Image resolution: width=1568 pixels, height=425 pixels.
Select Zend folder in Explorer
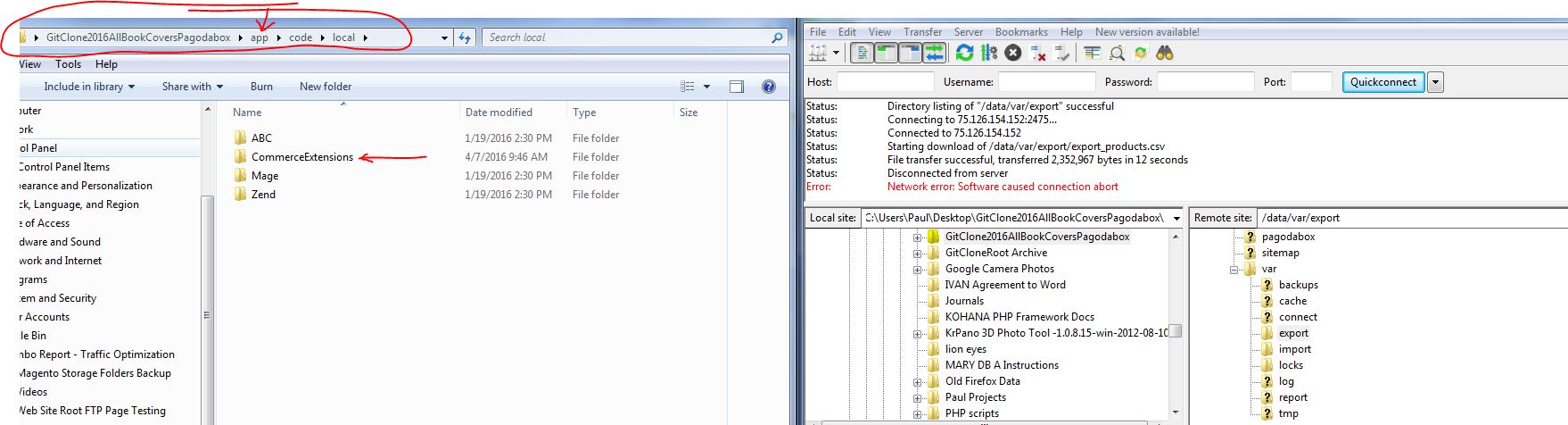coord(263,195)
